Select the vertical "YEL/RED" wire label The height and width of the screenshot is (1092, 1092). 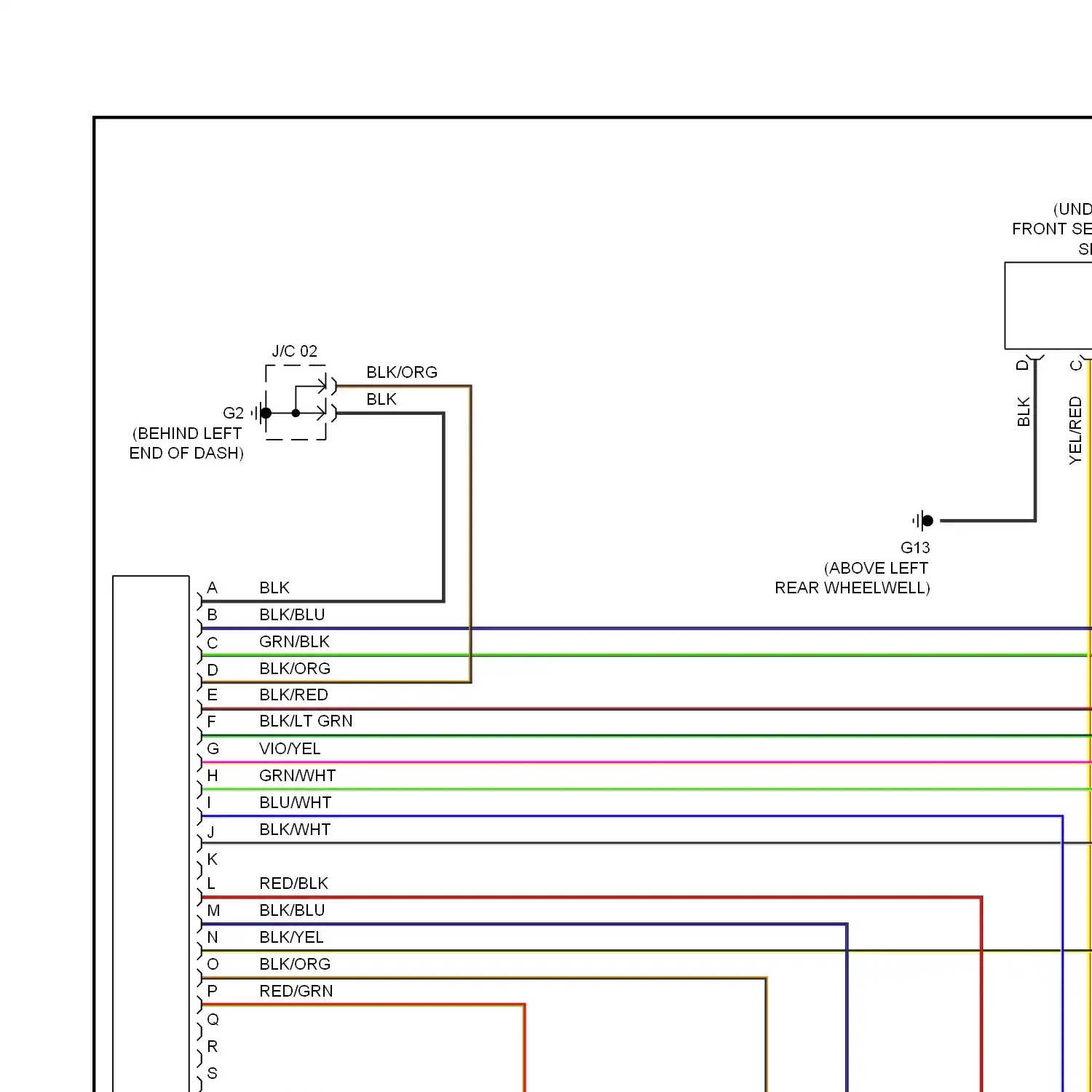pyautogui.click(x=1075, y=430)
